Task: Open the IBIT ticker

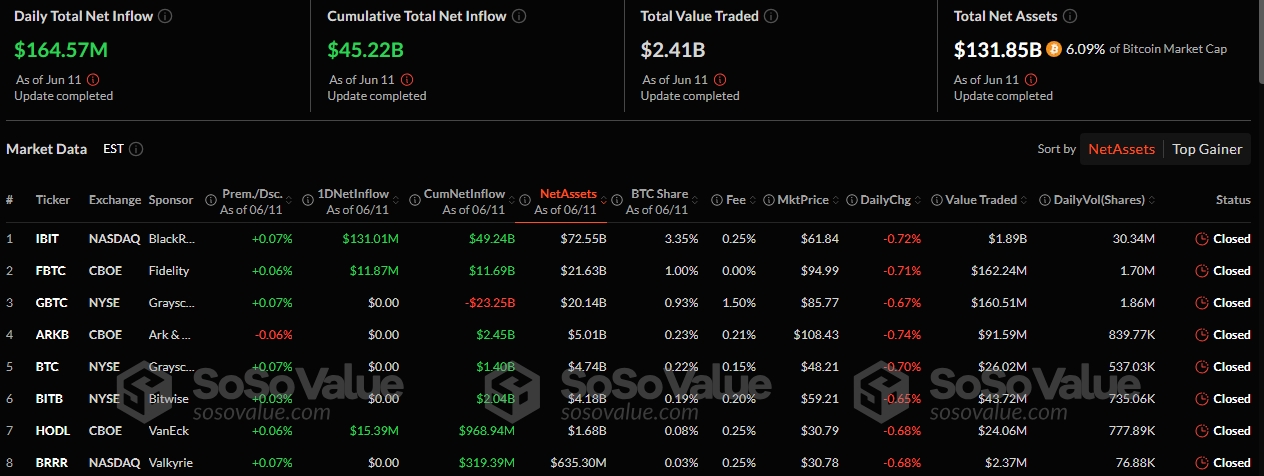Action: pyautogui.click(x=48, y=239)
